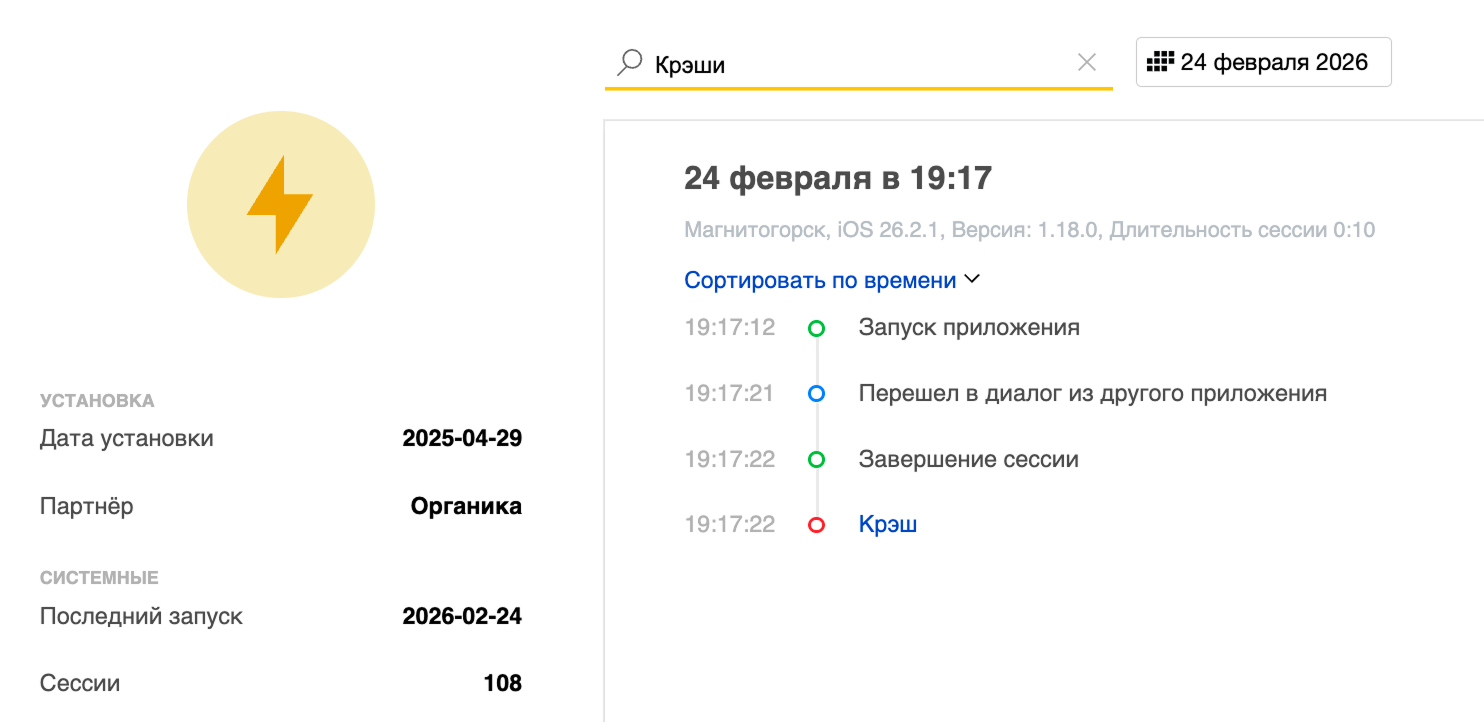Click the magnifier icon in the search bar
1484x722 pixels.
tap(628, 61)
